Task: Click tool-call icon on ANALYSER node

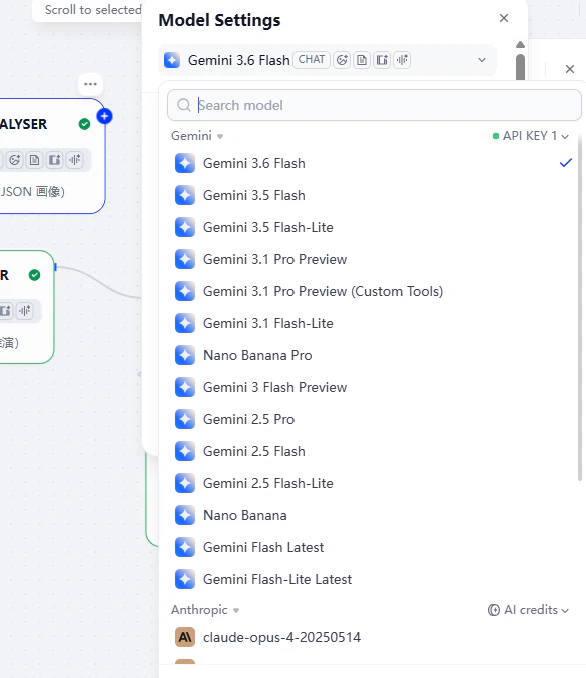Action: pyautogui.click(x=15, y=160)
